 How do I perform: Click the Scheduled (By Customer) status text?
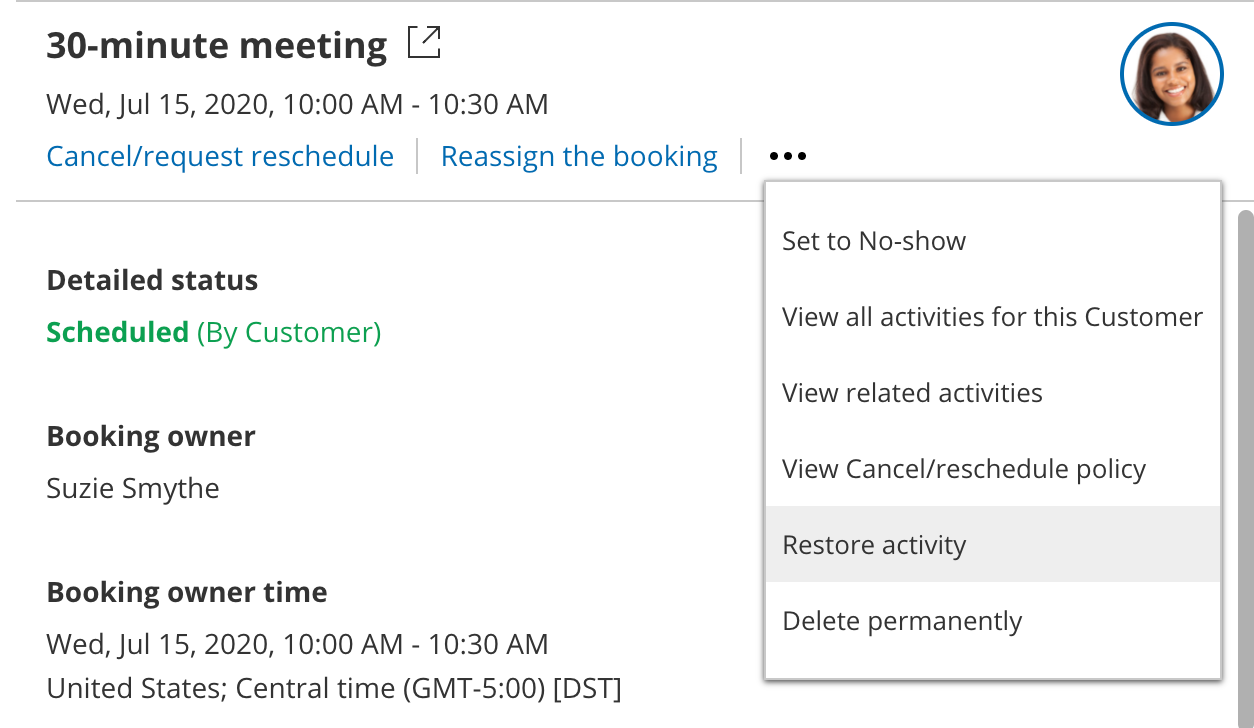tap(214, 332)
